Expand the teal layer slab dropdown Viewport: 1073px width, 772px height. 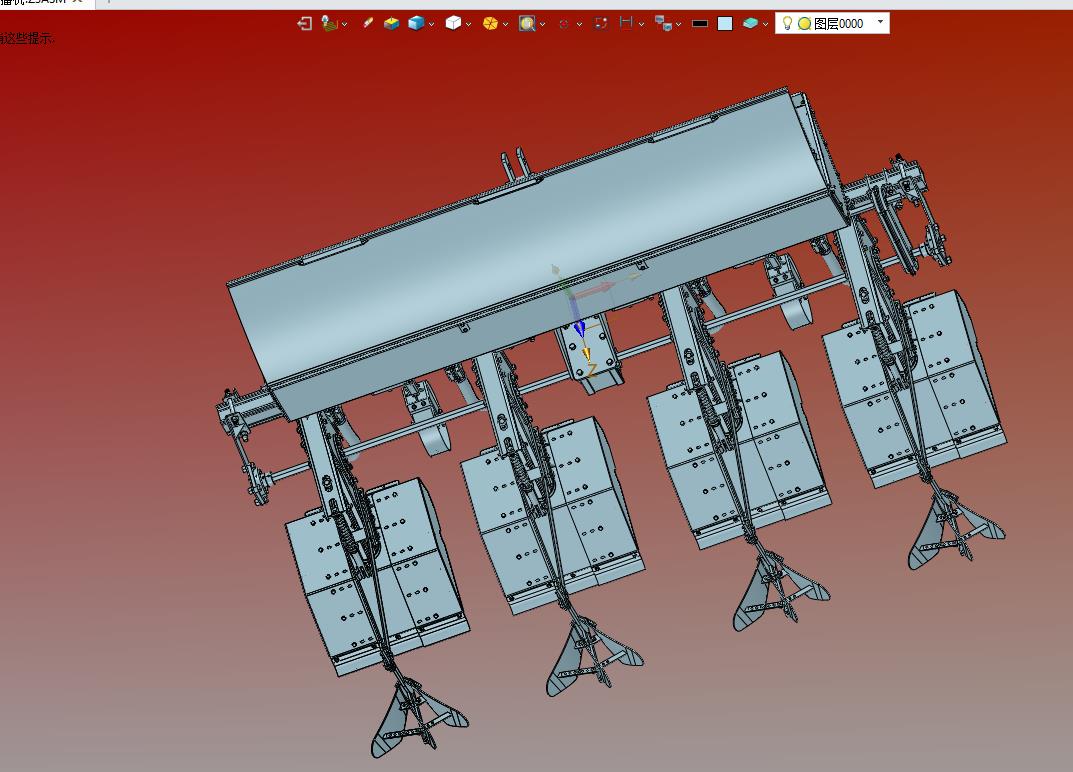[765, 25]
